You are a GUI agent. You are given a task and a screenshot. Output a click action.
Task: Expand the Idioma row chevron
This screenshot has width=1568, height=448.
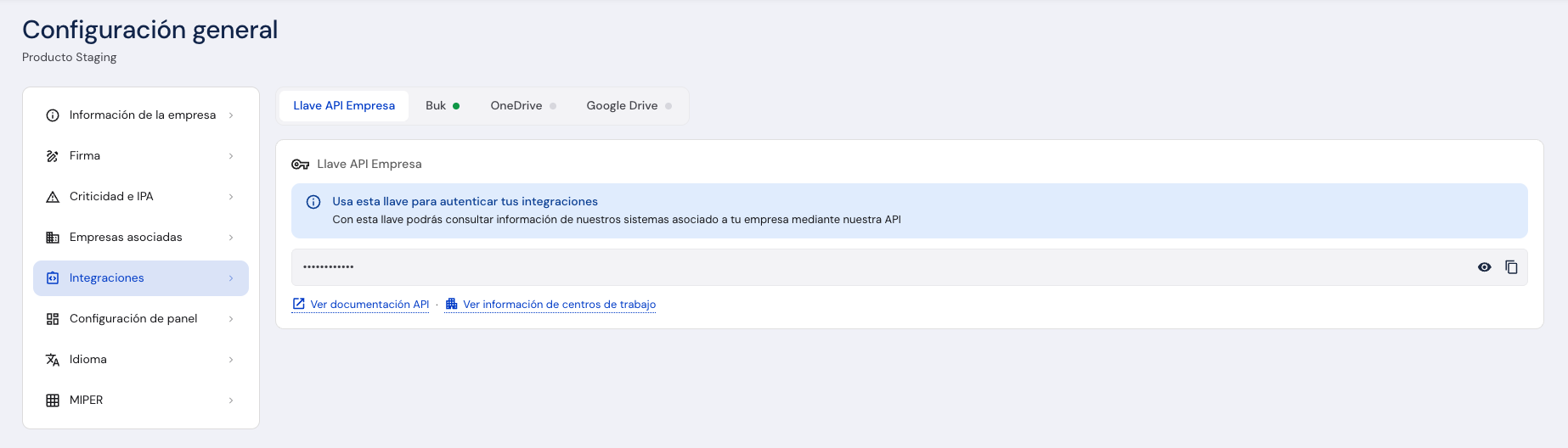tap(231, 360)
